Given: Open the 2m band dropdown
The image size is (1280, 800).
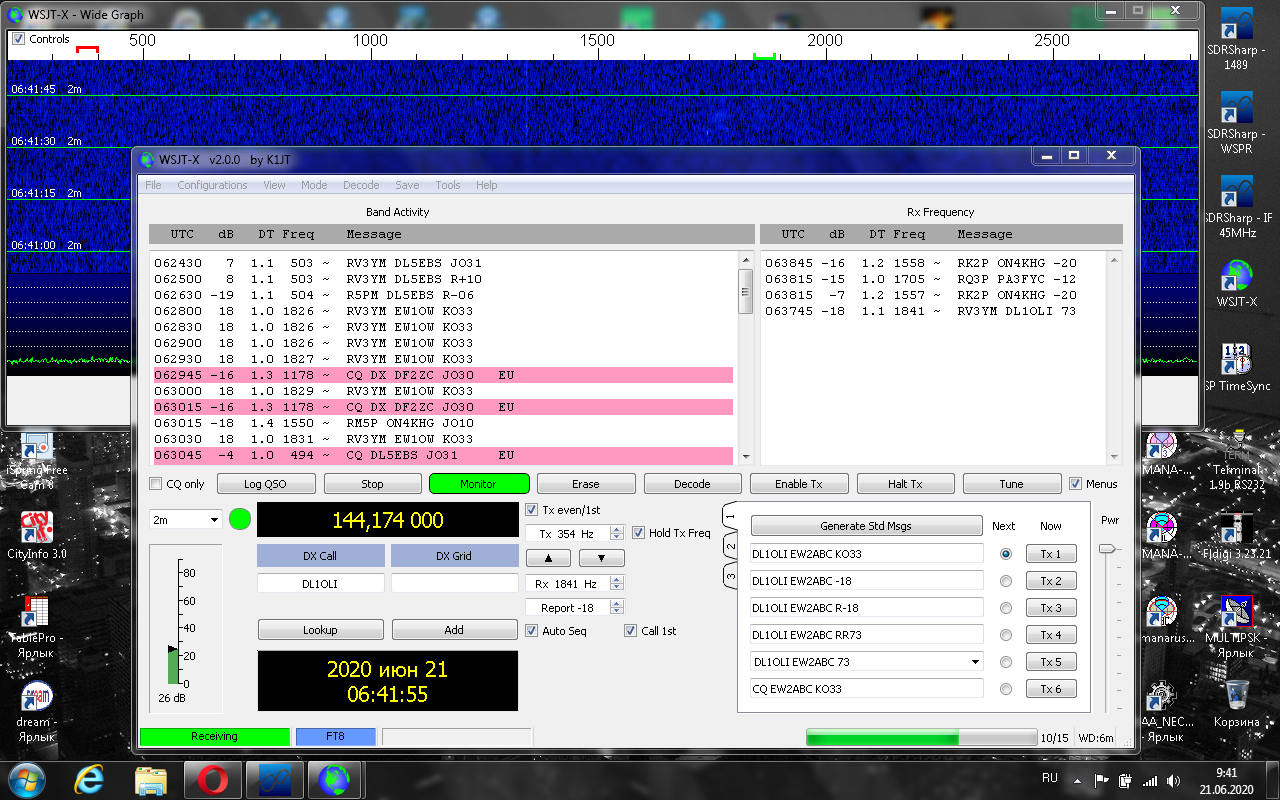Looking at the screenshot, I should click(214, 520).
